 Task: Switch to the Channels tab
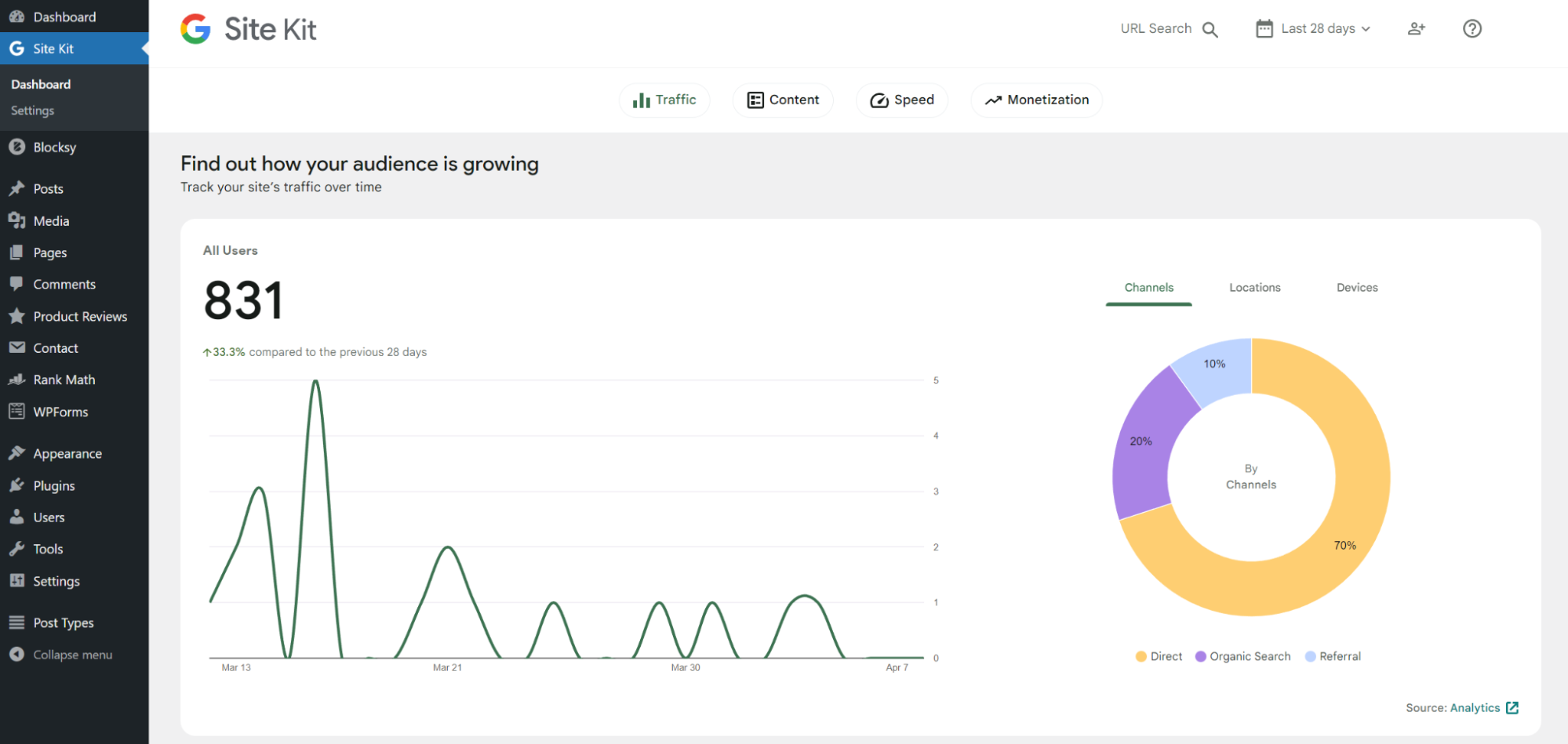click(x=1148, y=288)
